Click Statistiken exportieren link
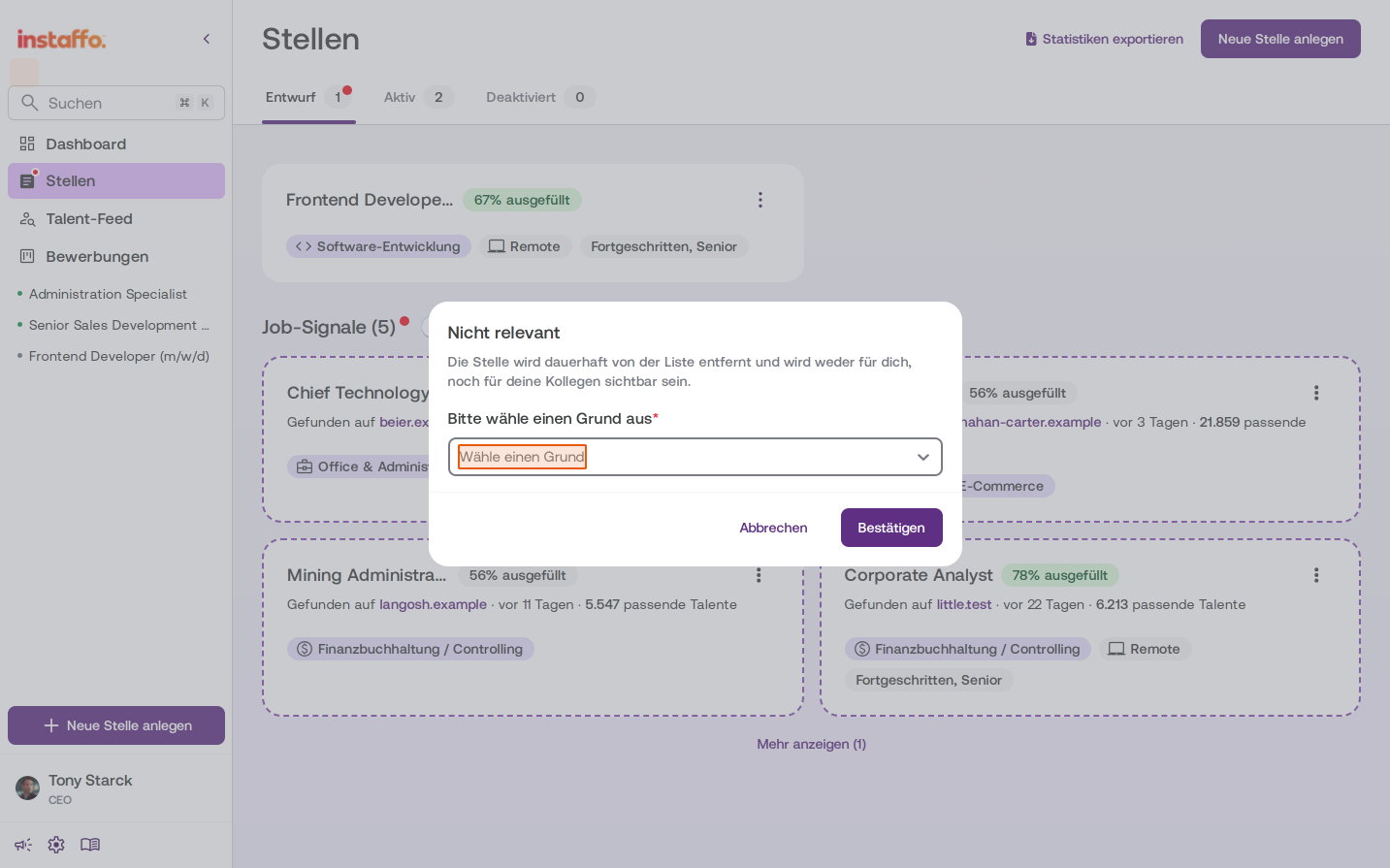 pos(1104,39)
